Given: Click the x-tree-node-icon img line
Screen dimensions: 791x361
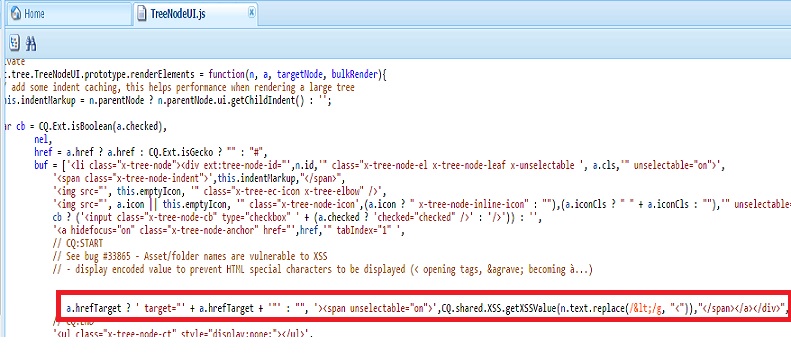Looking at the screenshot, I should (421, 204).
